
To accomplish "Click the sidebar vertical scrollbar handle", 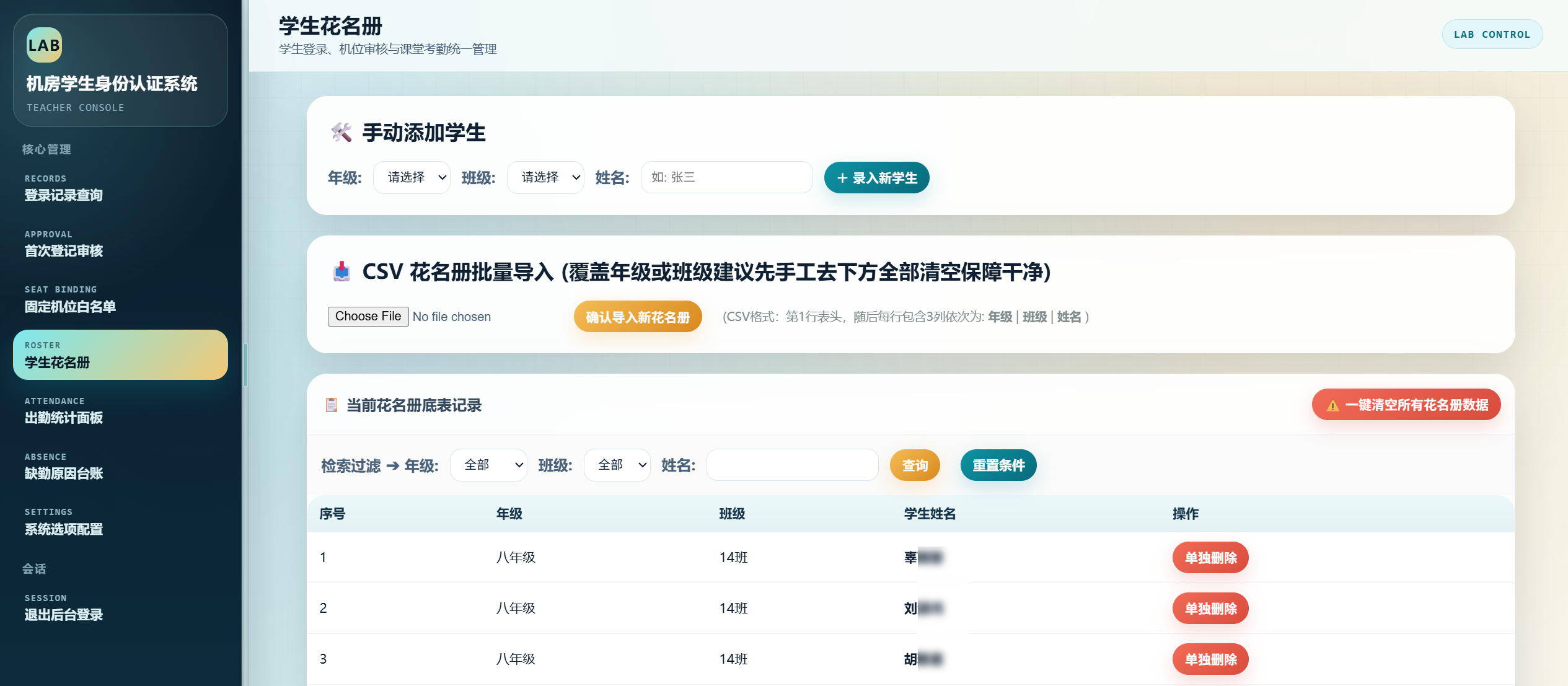I will [x=245, y=364].
